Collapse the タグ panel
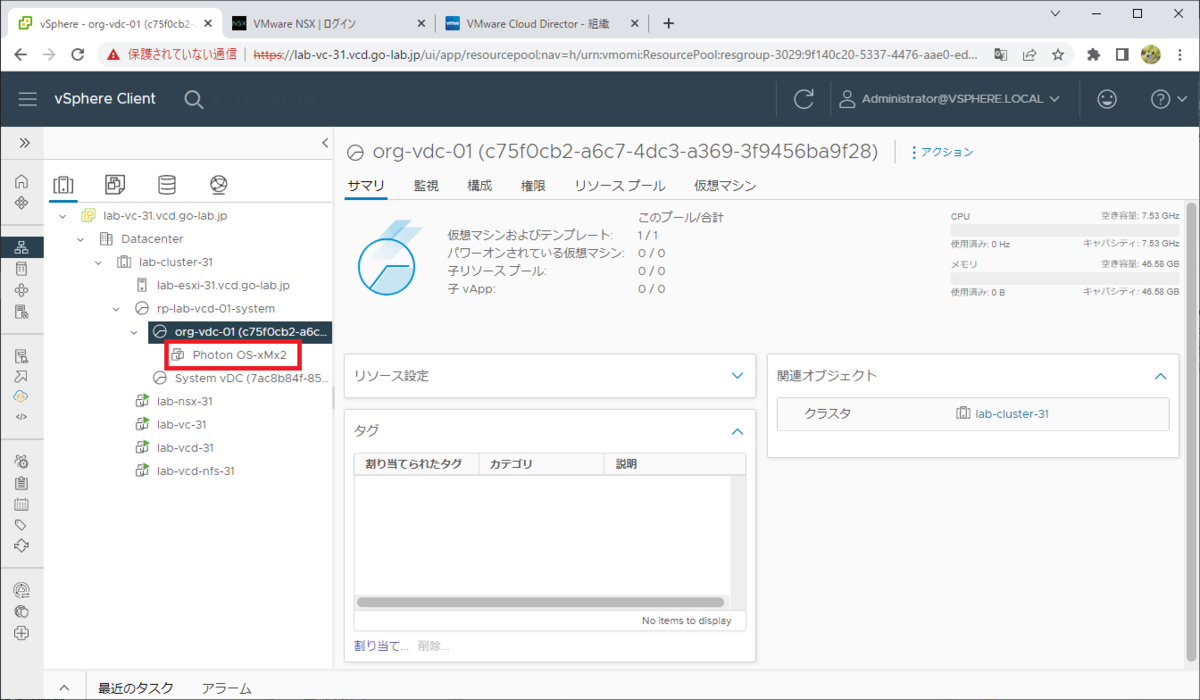1200x700 pixels. [x=737, y=431]
